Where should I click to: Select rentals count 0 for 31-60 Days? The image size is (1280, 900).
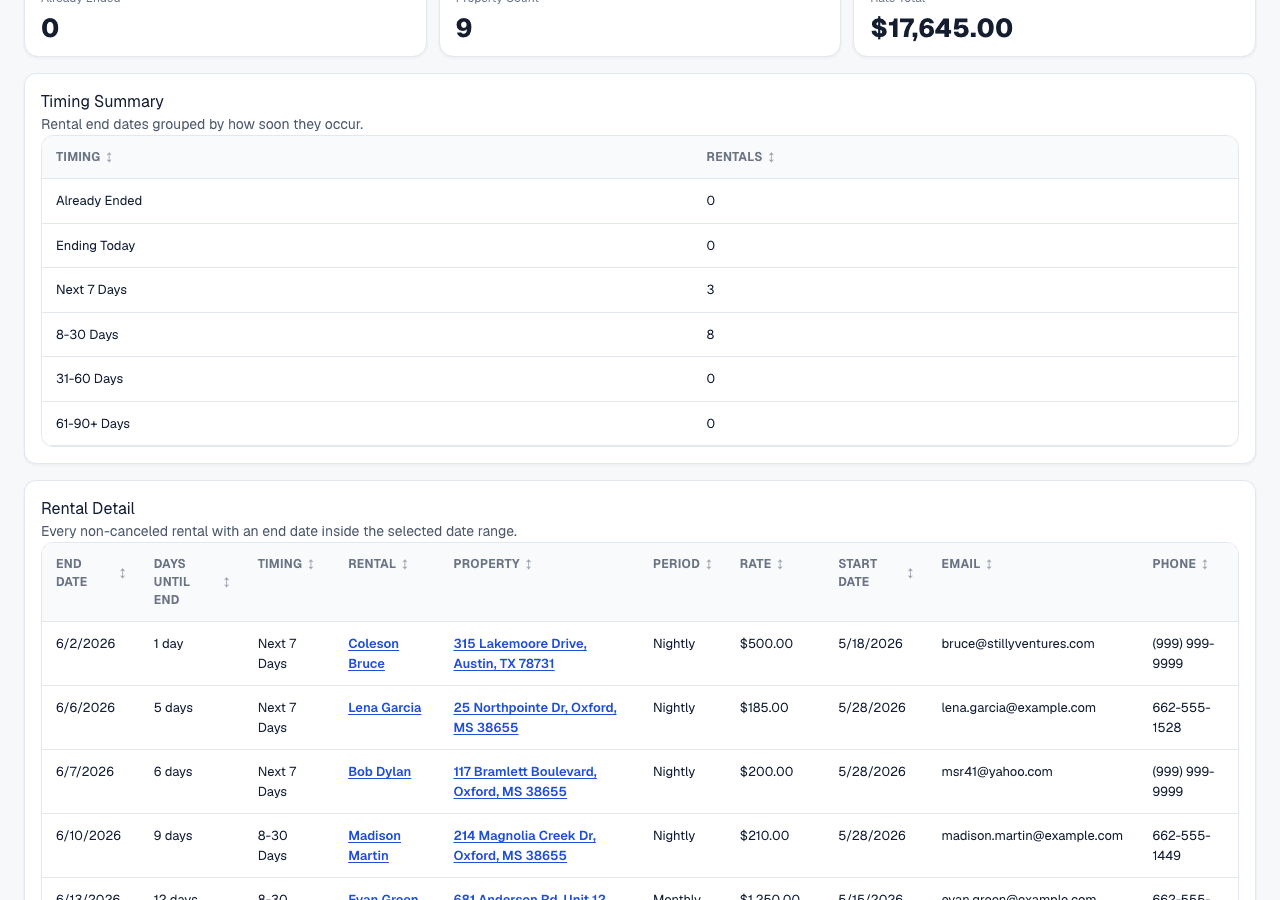[x=710, y=379]
